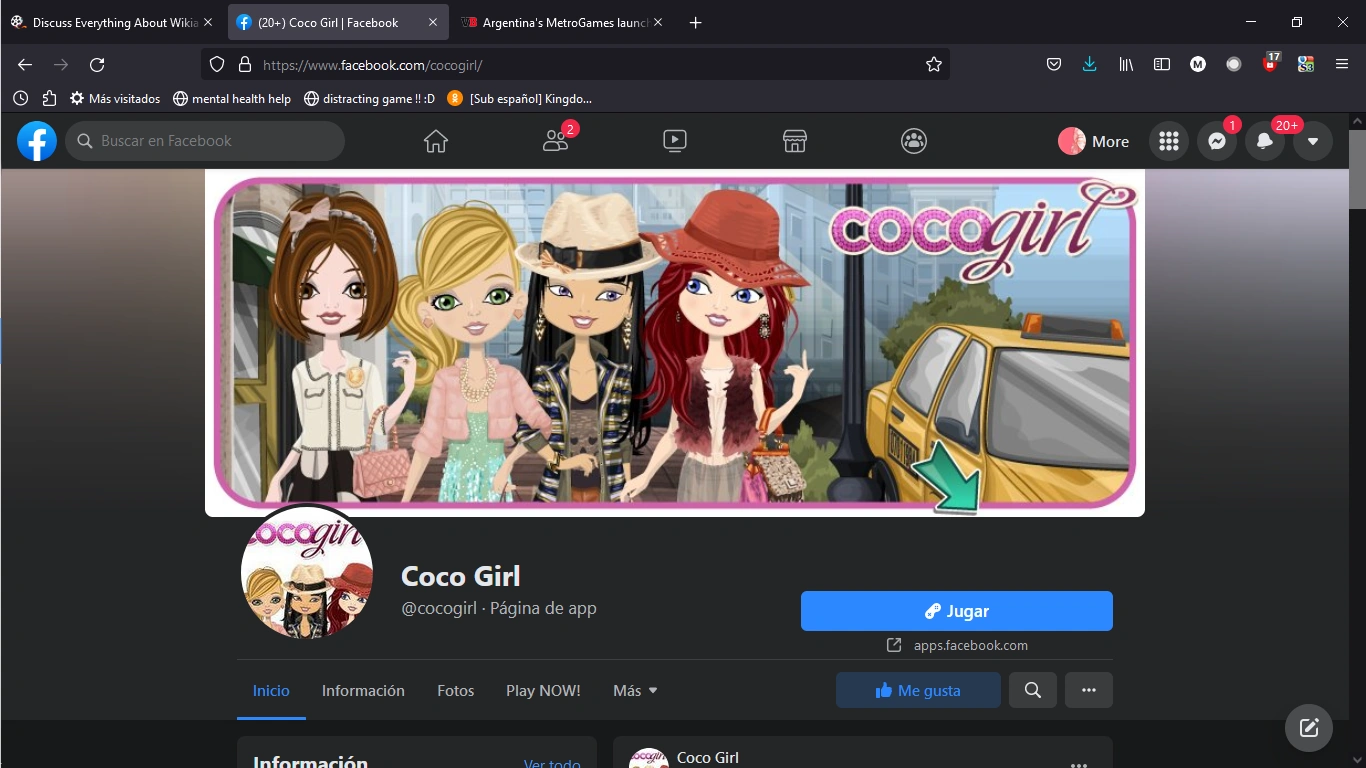The image size is (1366, 768).
Task: Open the account caret dropdown in the navbar
Action: coord(1312,141)
